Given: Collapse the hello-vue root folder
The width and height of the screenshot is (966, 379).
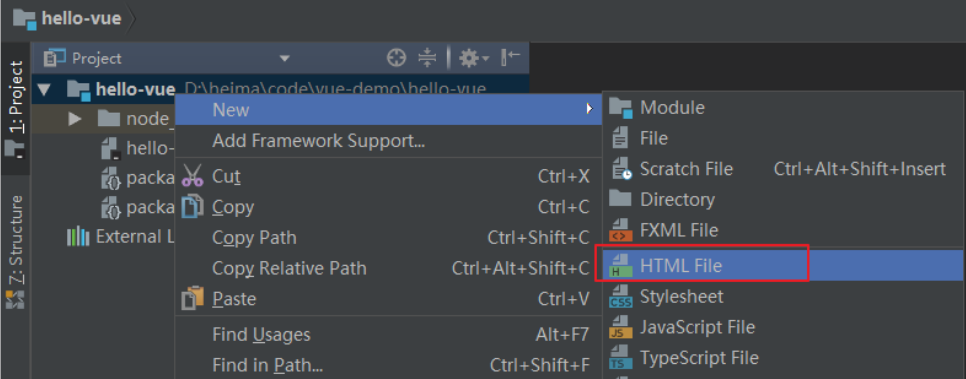Looking at the screenshot, I should (x=43, y=90).
